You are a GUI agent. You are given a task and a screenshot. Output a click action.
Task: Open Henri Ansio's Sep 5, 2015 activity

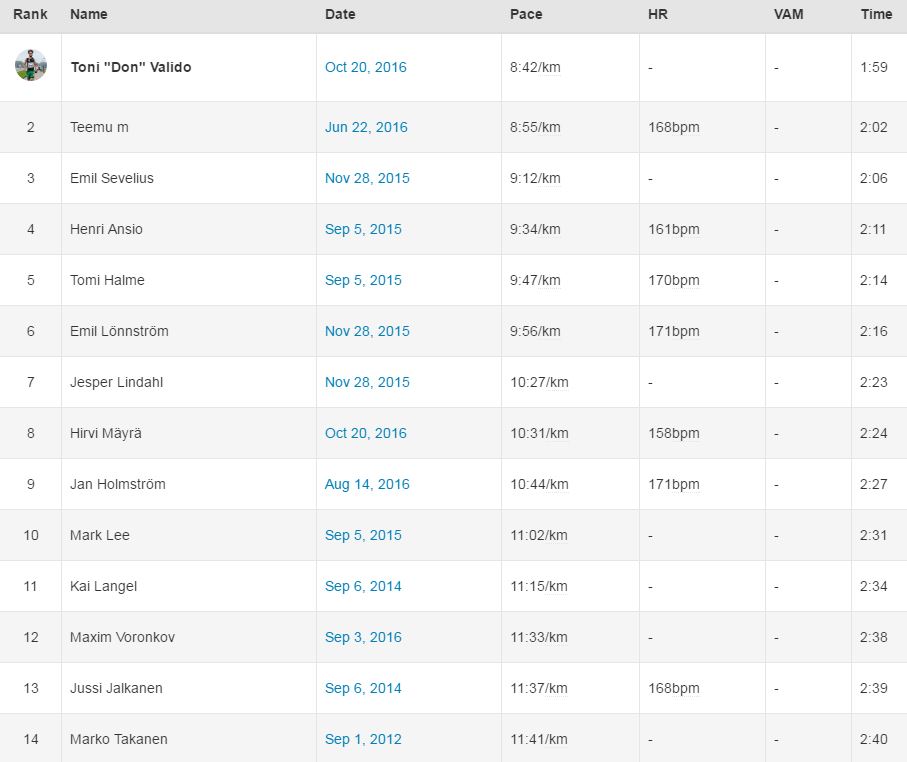pyautogui.click(x=362, y=229)
